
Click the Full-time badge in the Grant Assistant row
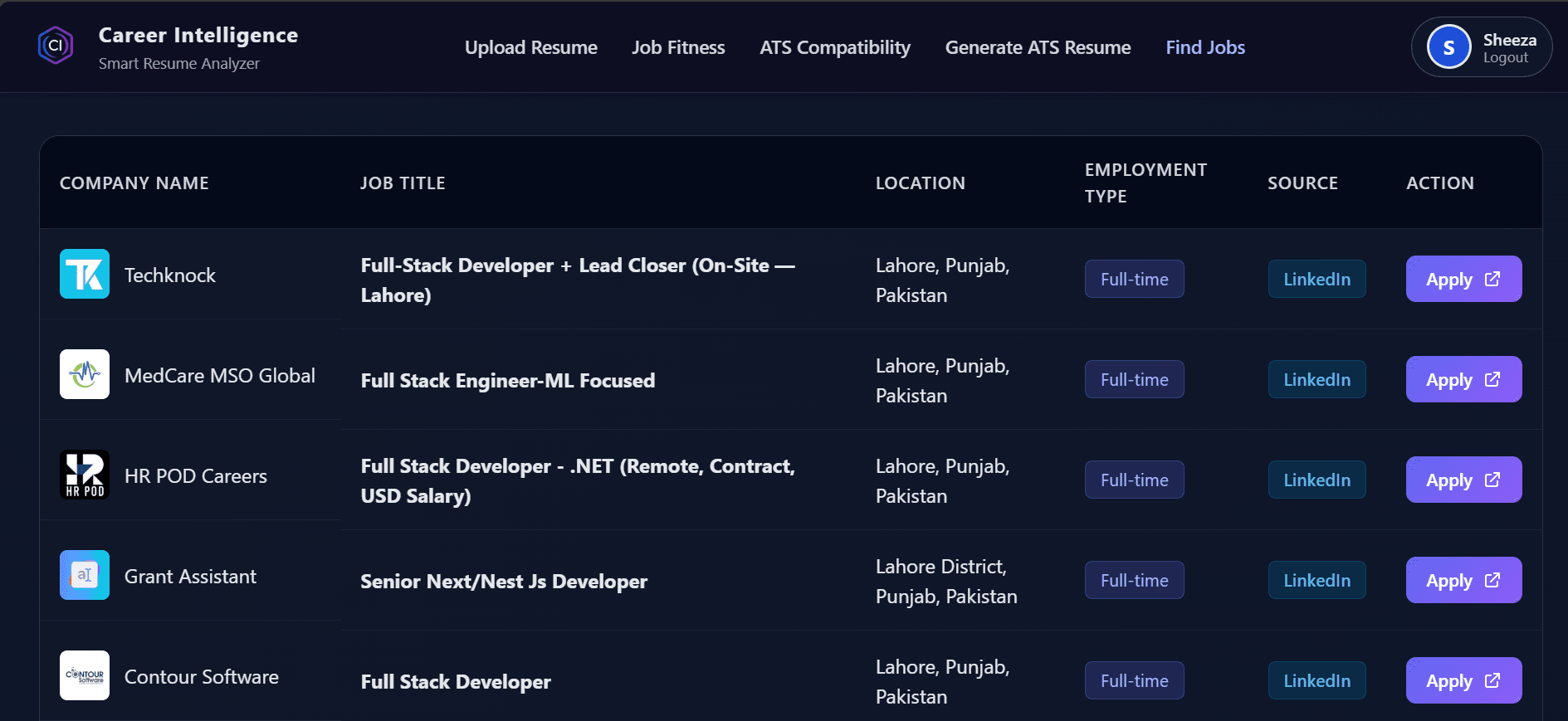click(1134, 580)
